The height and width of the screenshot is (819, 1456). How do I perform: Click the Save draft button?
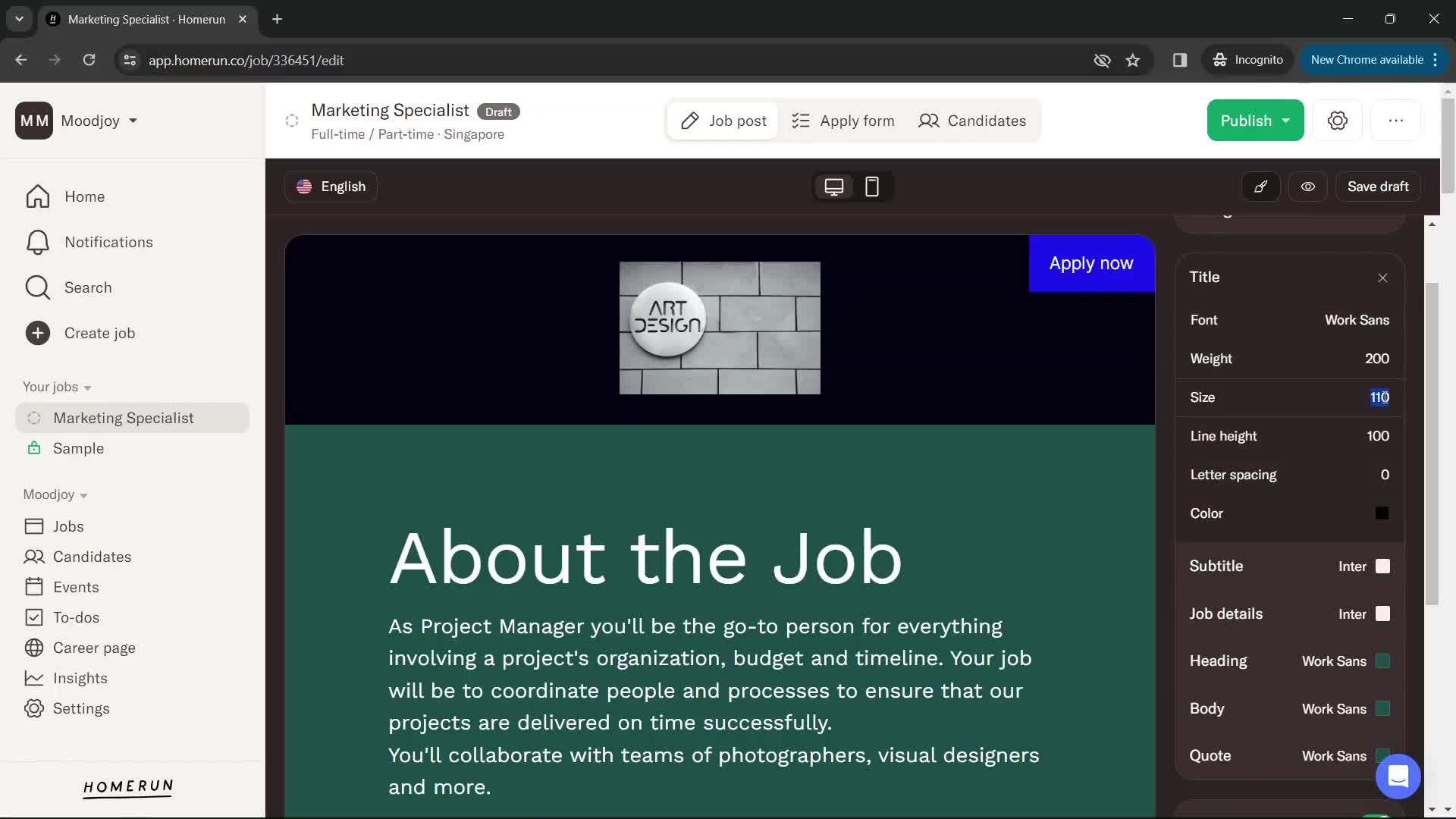1378,186
